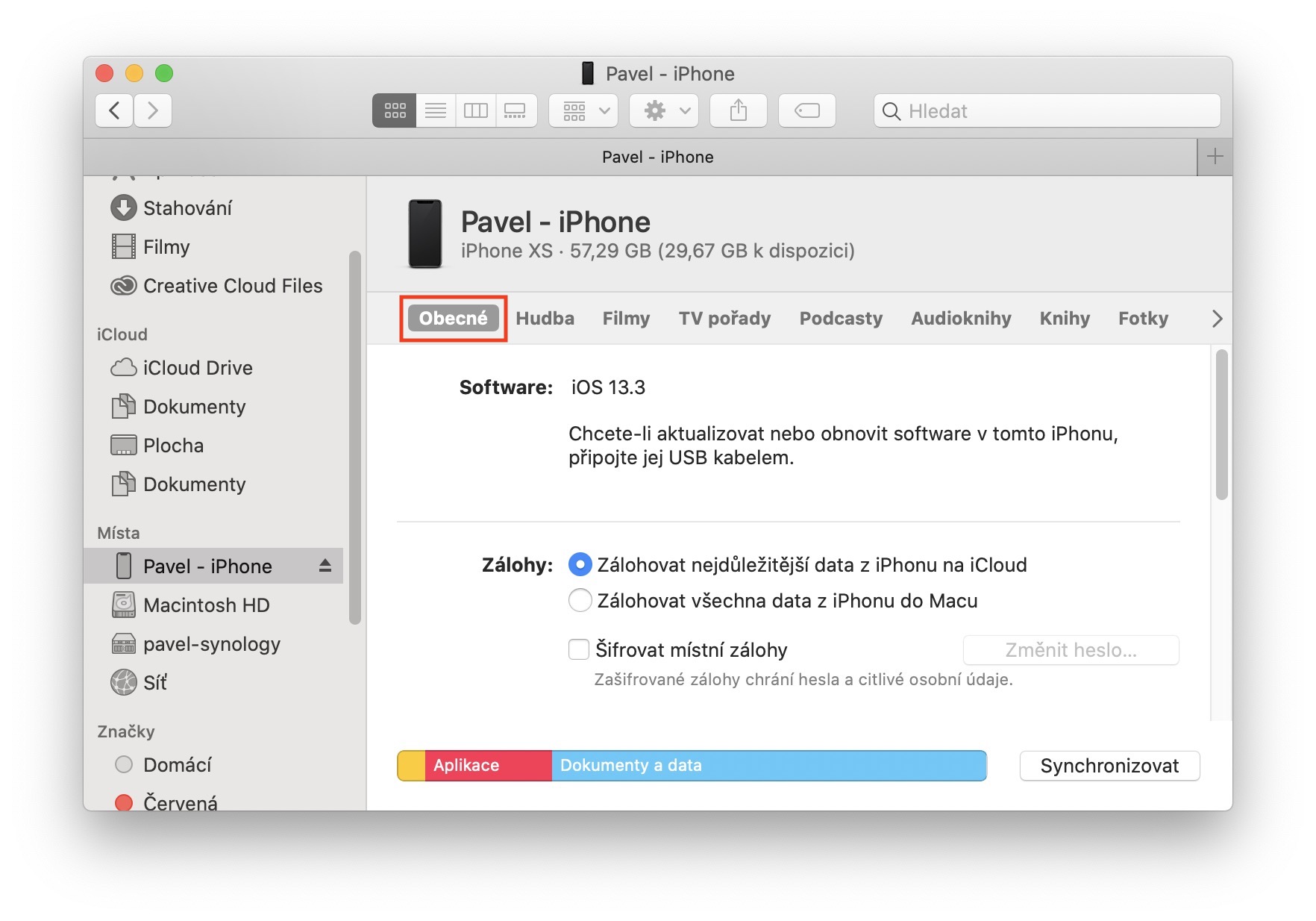Open Macintosh HD in the sidebar
This screenshot has width=1316, height=921.
pos(206,605)
